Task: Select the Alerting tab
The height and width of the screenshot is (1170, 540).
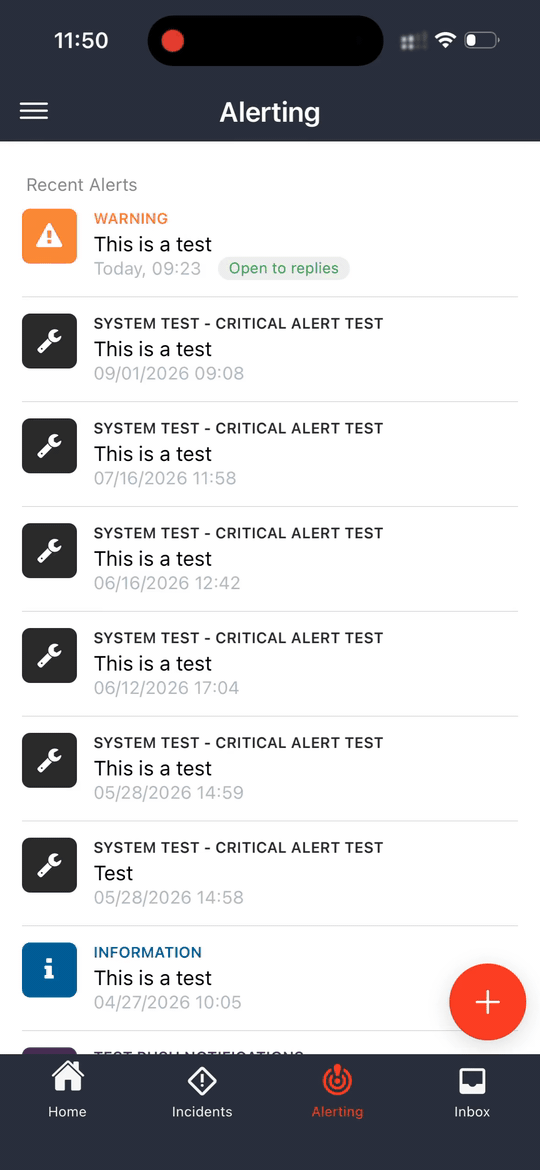Action: click(x=337, y=1091)
